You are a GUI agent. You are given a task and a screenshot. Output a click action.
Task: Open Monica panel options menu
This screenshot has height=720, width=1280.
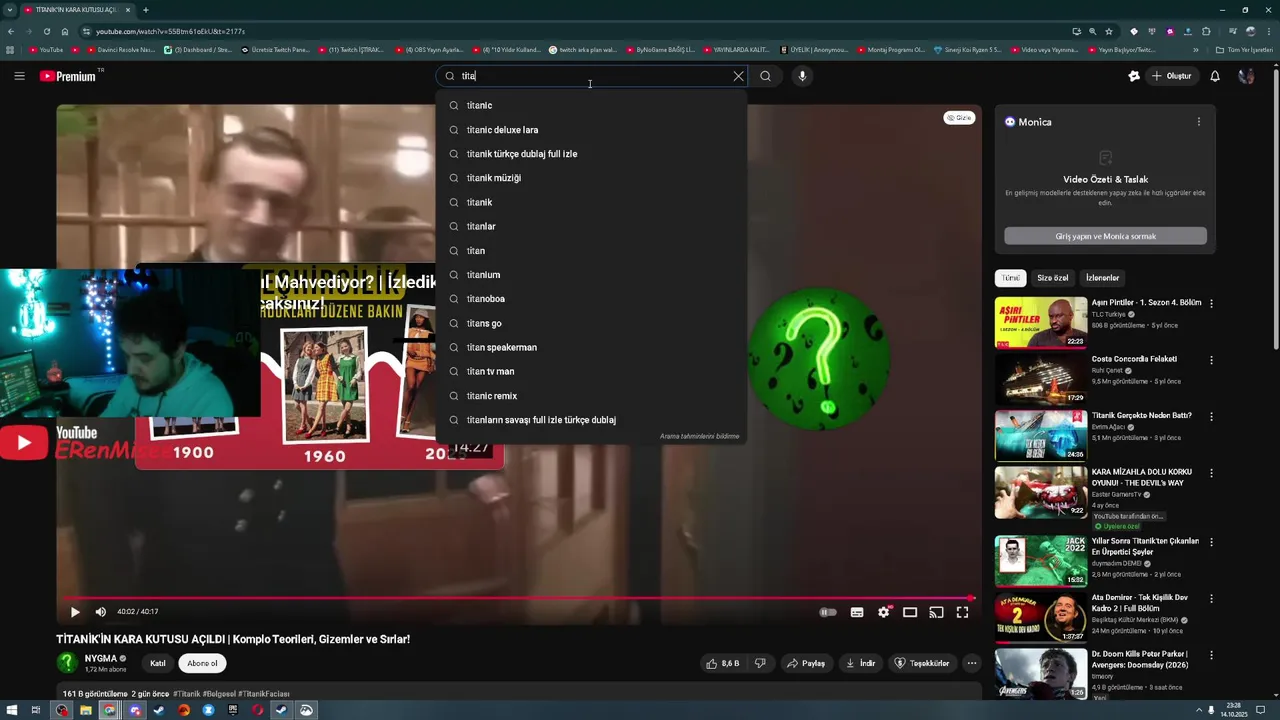[x=1199, y=122]
